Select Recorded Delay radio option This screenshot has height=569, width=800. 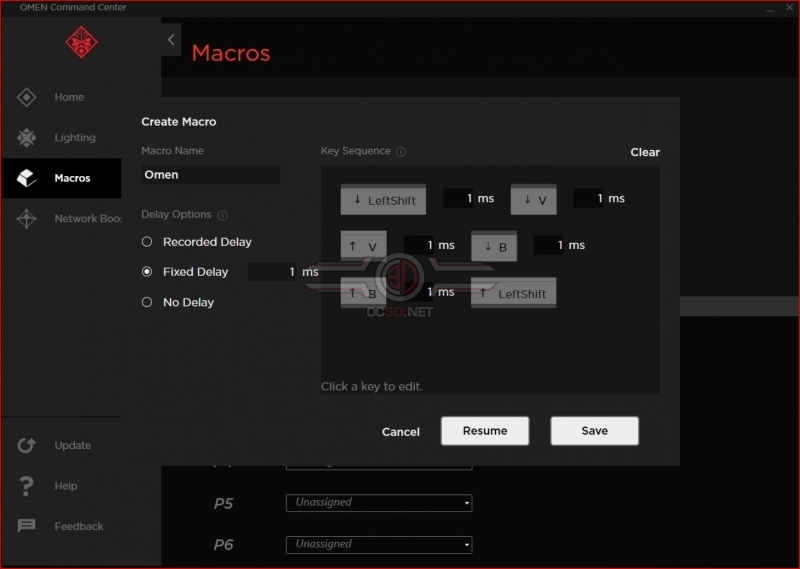pyautogui.click(x=147, y=242)
